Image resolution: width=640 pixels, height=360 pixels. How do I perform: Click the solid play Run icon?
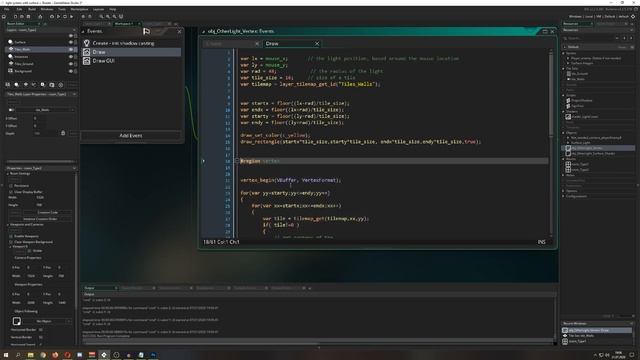71,17
